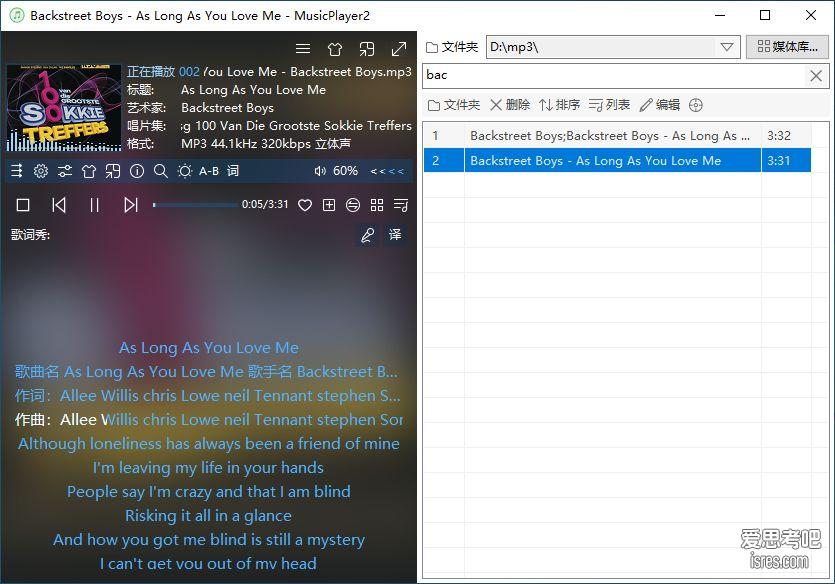Skip to the next track
The height and width of the screenshot is (584, 835).
pyautogui.click(x=130, y=205)
